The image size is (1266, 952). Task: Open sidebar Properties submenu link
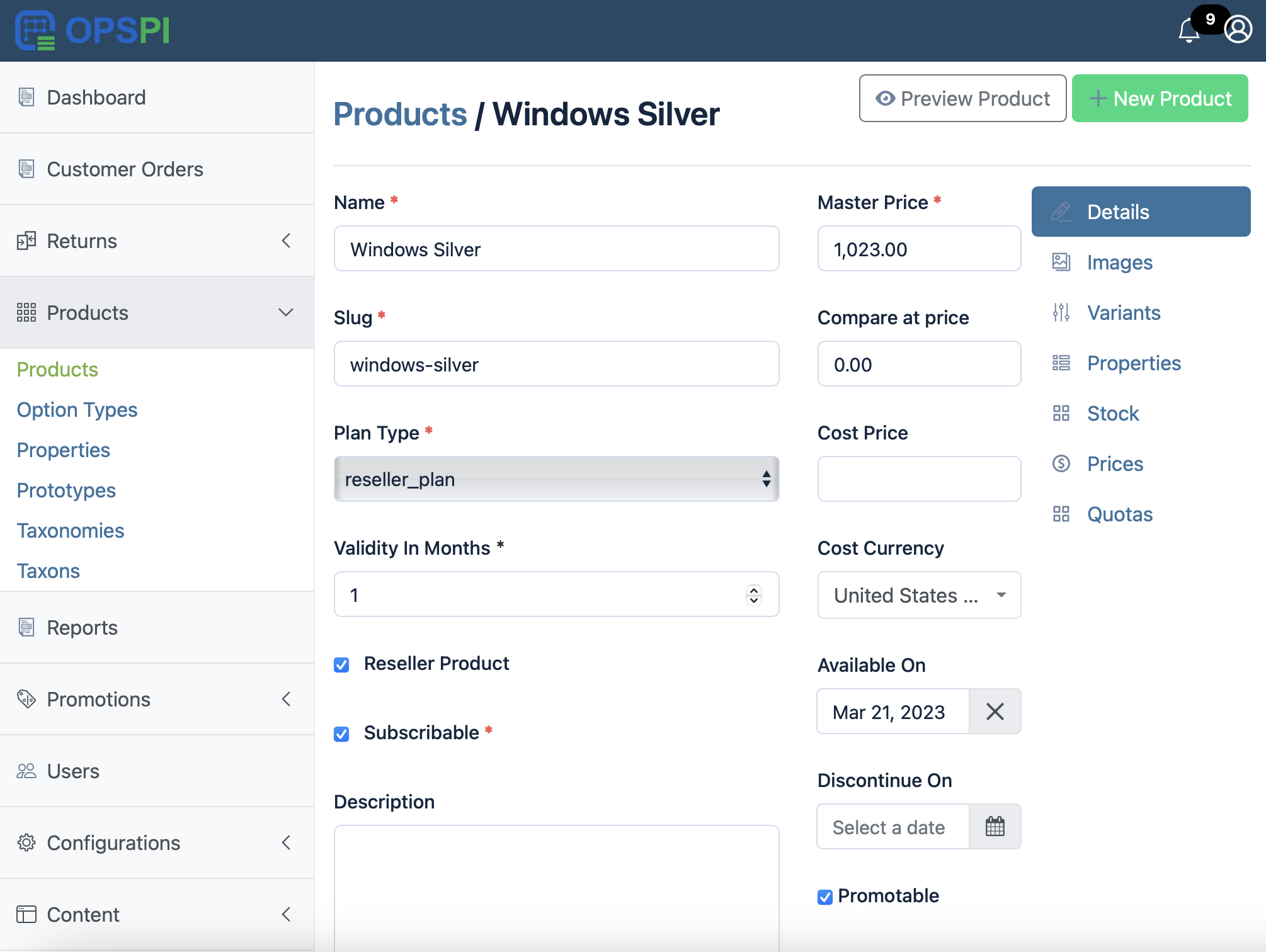(x=64, y=450)
